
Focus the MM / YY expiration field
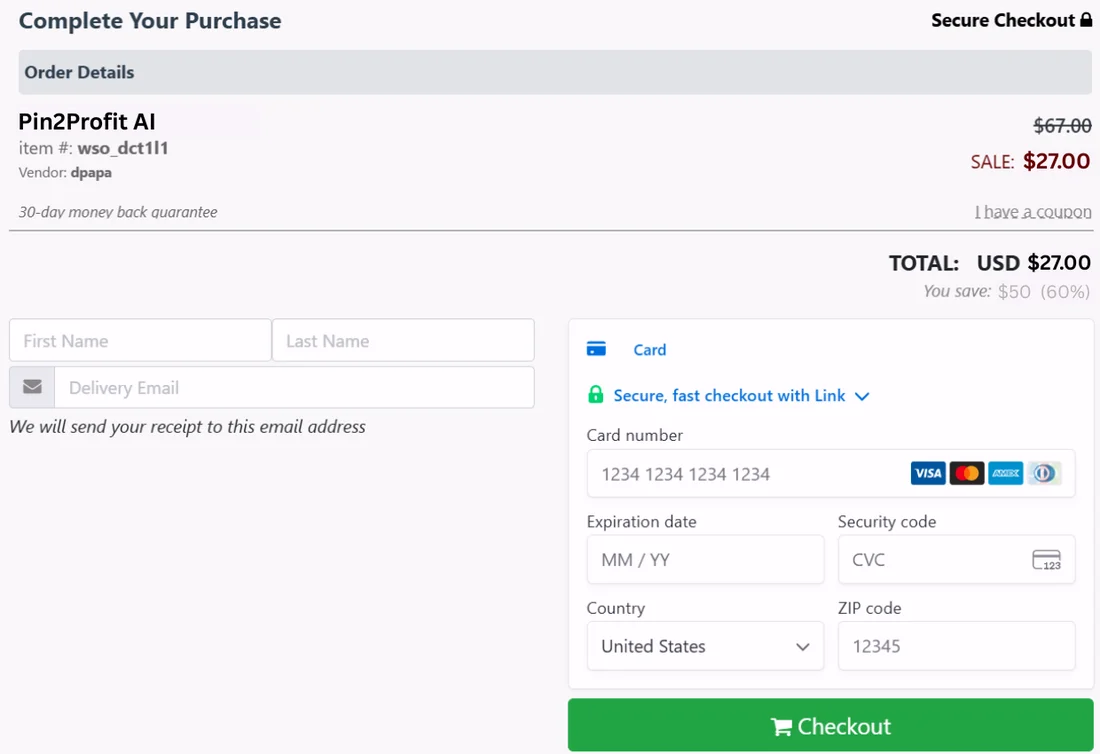705,560
